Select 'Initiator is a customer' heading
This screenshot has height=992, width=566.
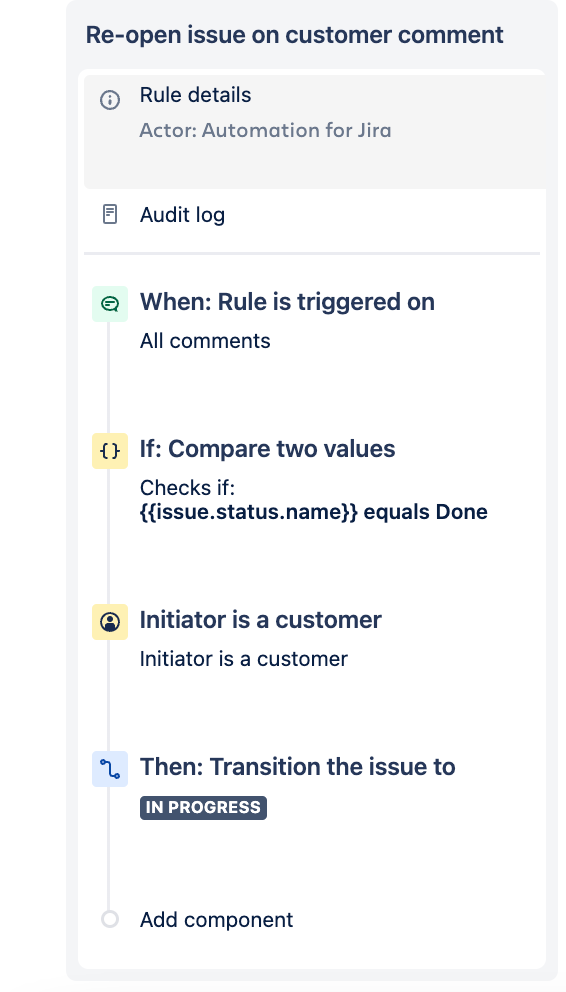coord(261,620)
